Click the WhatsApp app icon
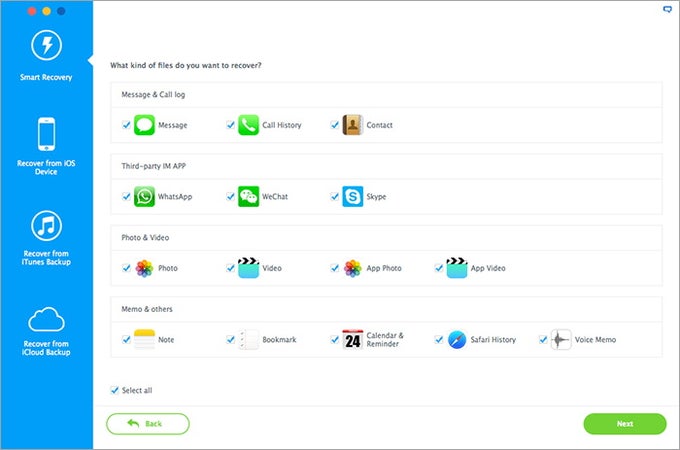 (144, 196)
